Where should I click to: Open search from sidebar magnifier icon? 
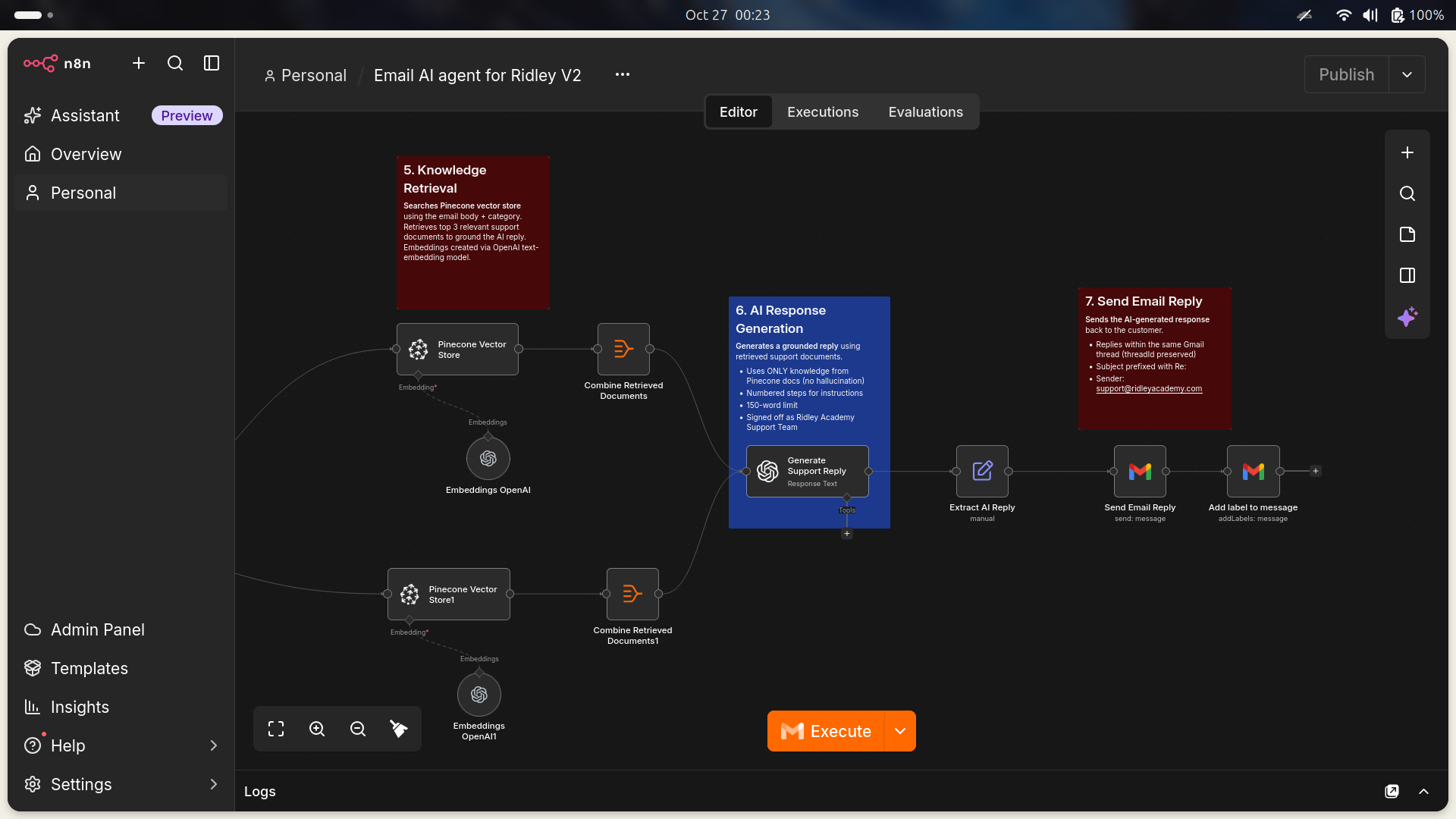(175, 63)
